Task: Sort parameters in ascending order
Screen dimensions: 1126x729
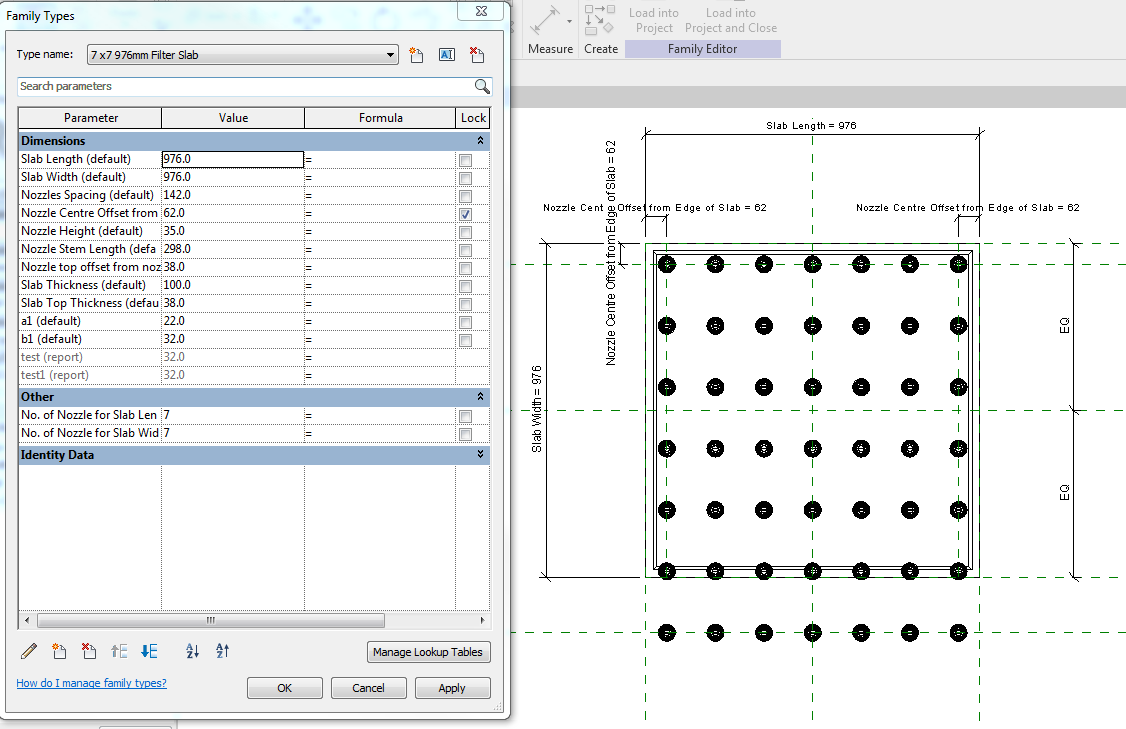Action: [191, 651]
